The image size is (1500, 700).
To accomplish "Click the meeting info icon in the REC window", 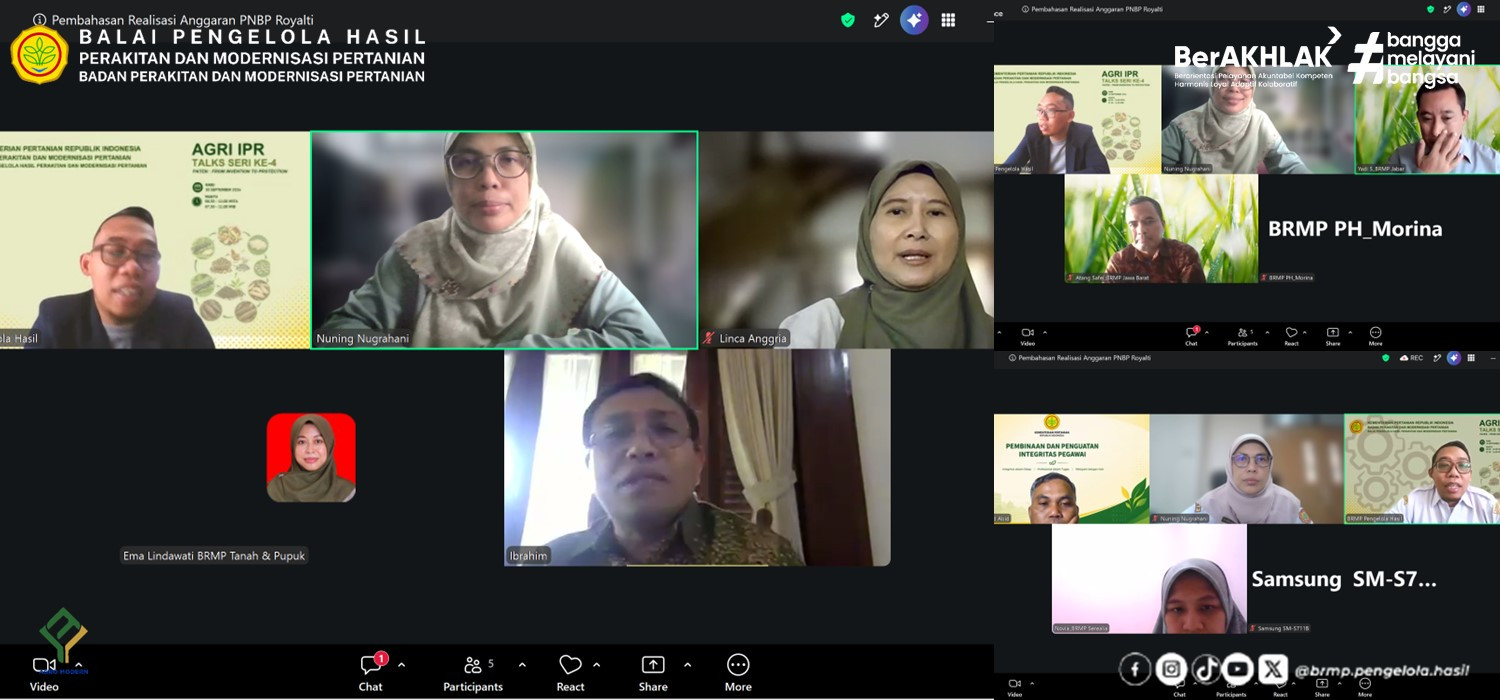I will point(1012,357).
